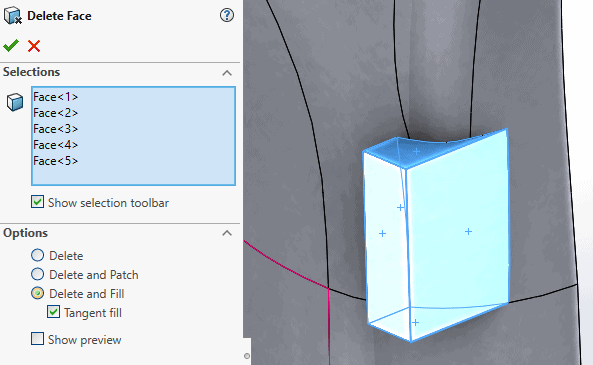
Task: Click the Delete Face feature icon
Action: tap(12, 16)
